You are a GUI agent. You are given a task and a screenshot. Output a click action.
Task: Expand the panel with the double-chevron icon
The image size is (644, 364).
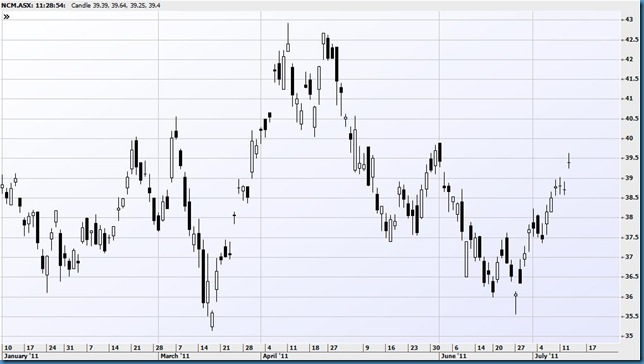[x=6, y=17]
